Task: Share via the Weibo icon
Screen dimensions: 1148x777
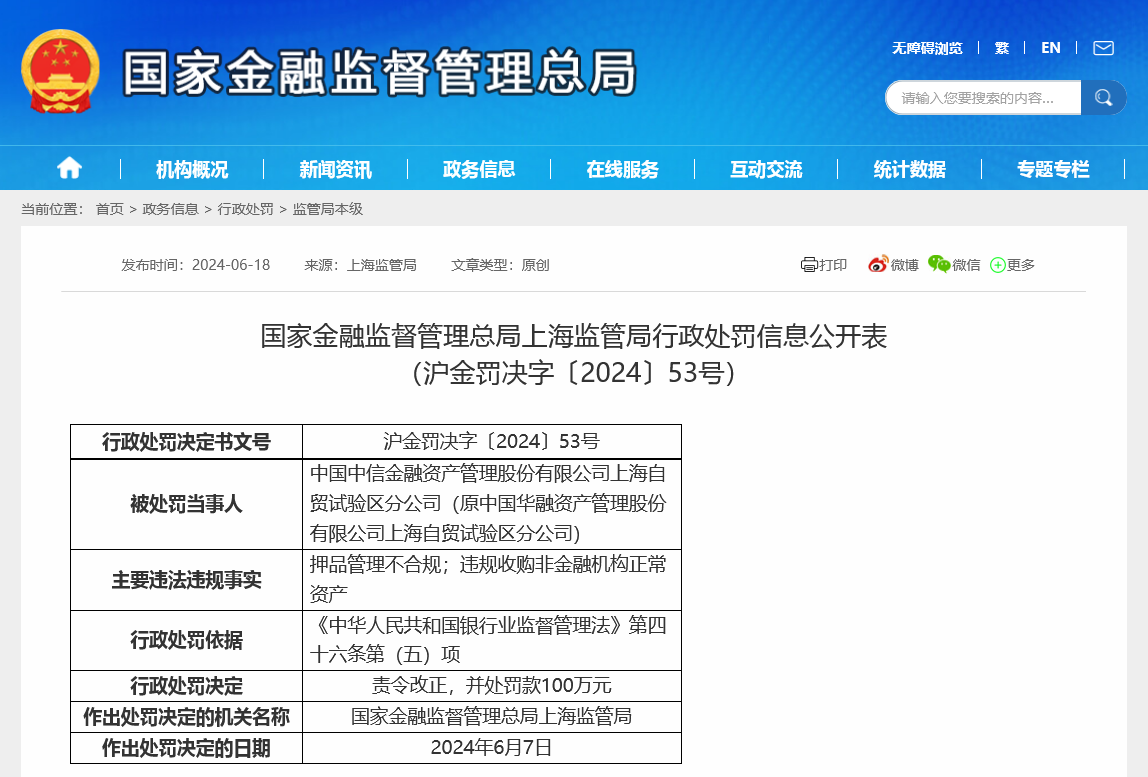Action: click(878, 264)
